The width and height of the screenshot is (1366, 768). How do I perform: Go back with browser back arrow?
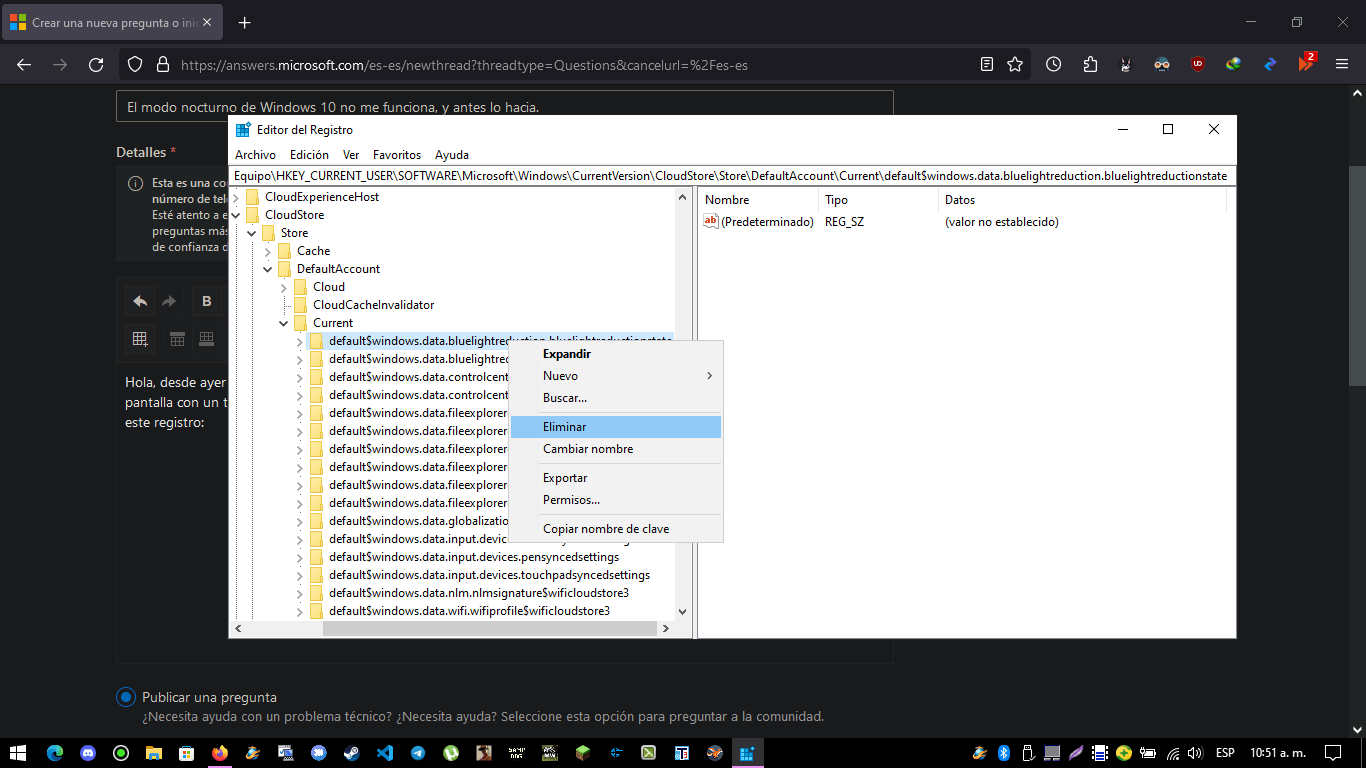pos(24,65)
